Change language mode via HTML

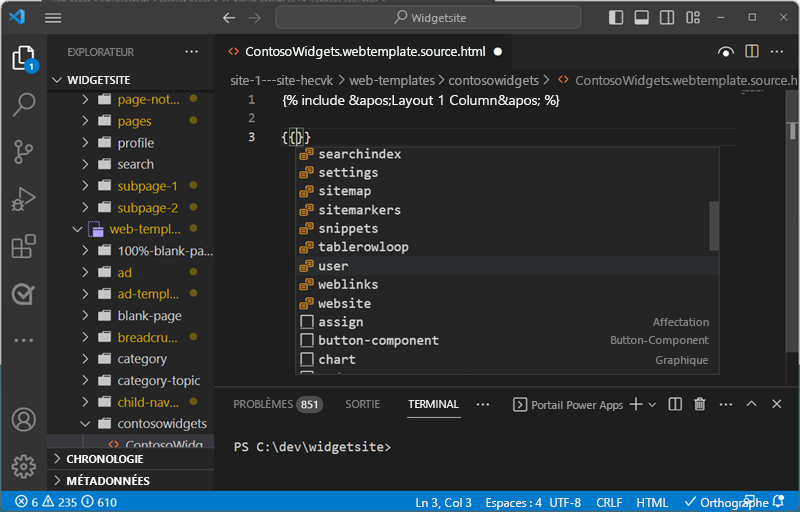pos(652,503)
